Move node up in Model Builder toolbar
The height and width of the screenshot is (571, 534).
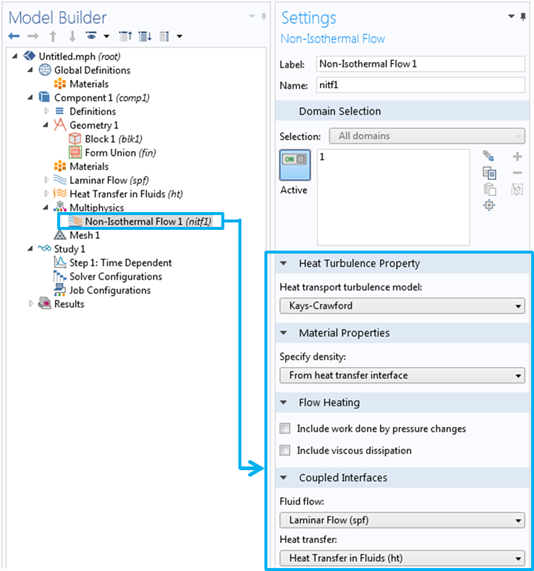pyautogui.click(x=53, y=36)
